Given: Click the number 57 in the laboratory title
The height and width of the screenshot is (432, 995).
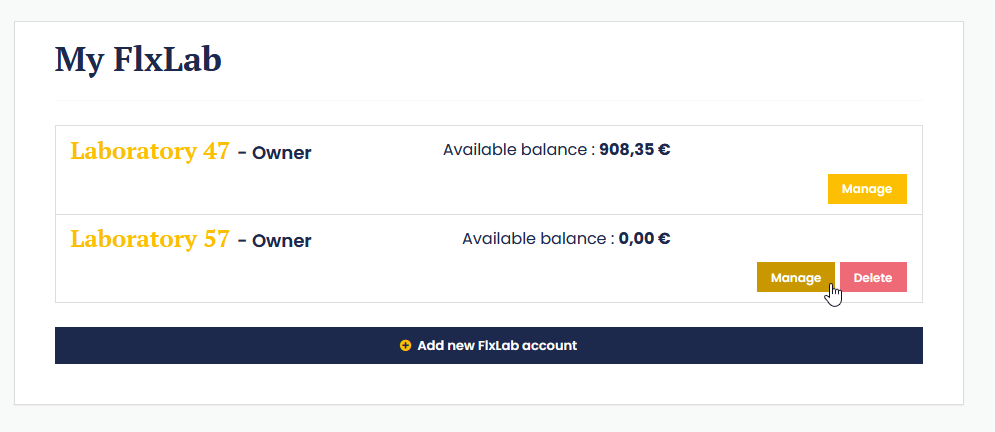Looking at the screenshot, I should pos(216,240).
